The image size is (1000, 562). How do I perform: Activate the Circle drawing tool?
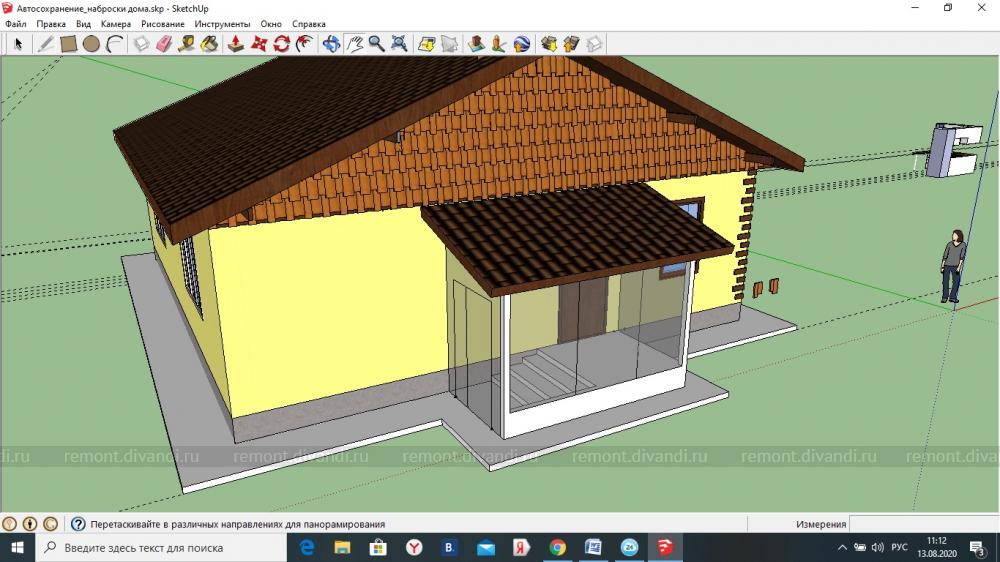(x=91, y=43)
